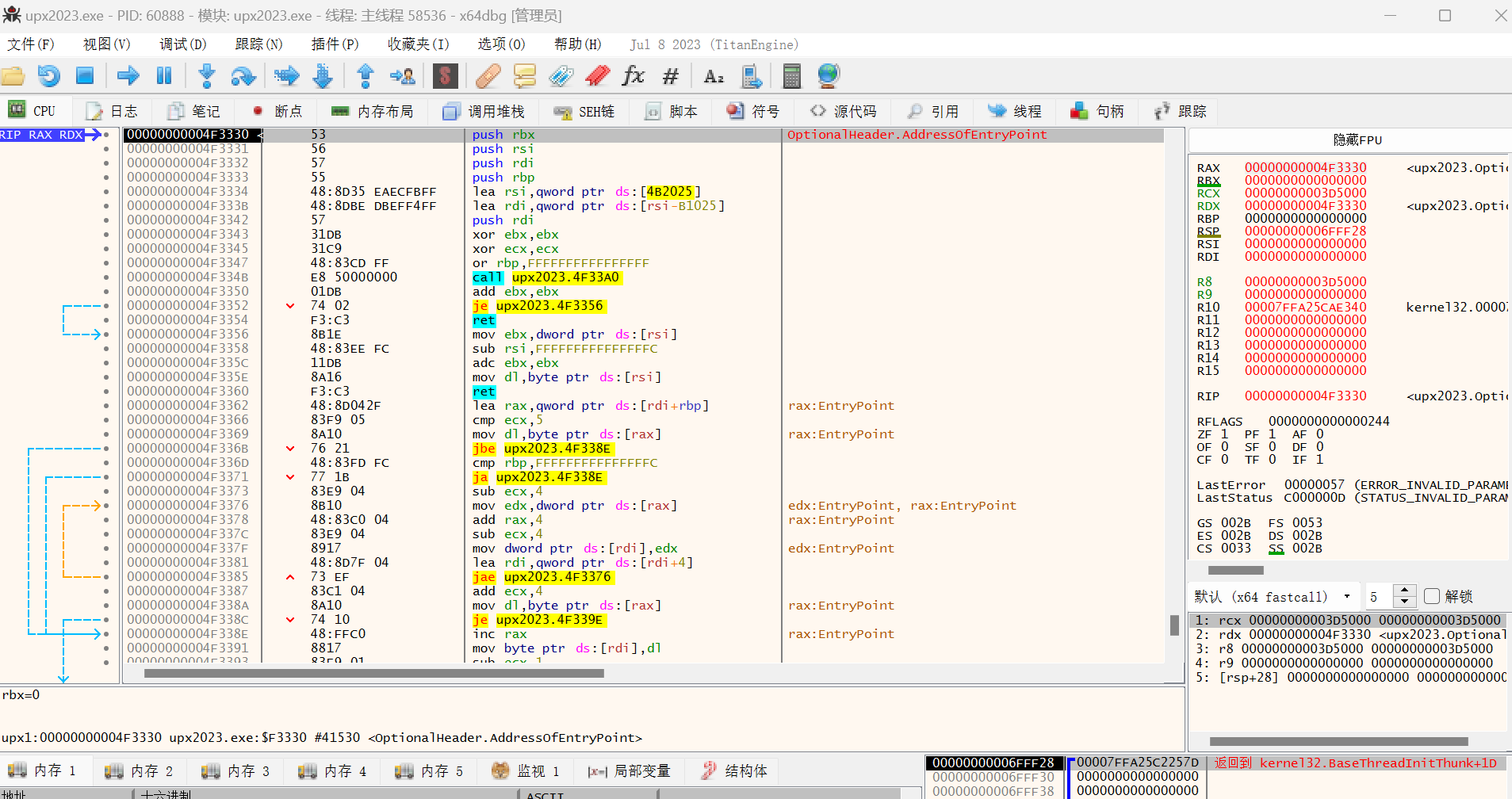Click the blue stop debugging icon

[85, 76]
